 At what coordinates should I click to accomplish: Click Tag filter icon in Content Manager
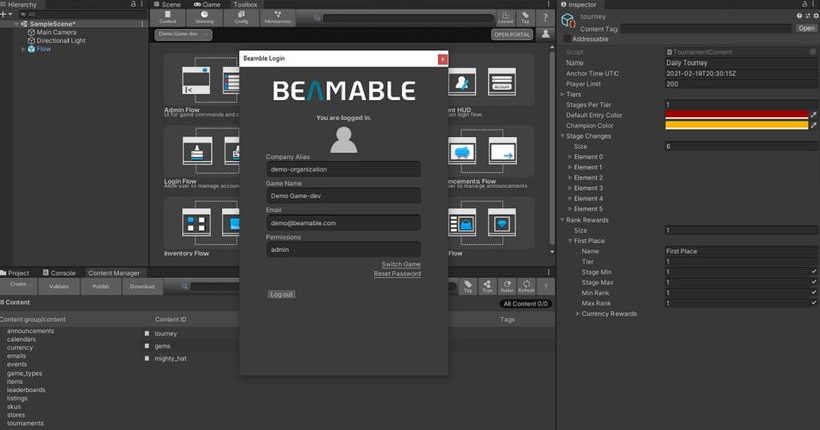[468, 286]
